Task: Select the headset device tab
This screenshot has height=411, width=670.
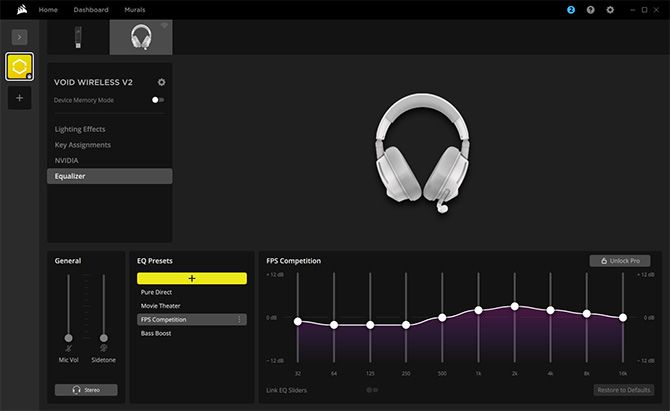Action: tap(141, 37)
